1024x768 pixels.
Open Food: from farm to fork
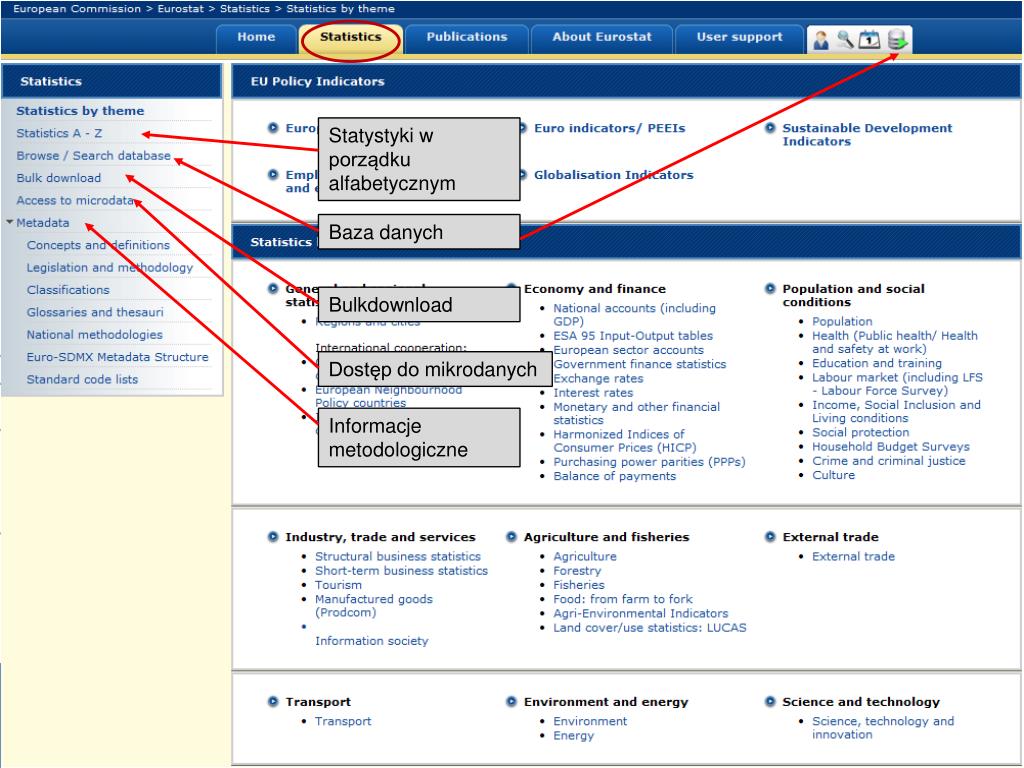622,599
